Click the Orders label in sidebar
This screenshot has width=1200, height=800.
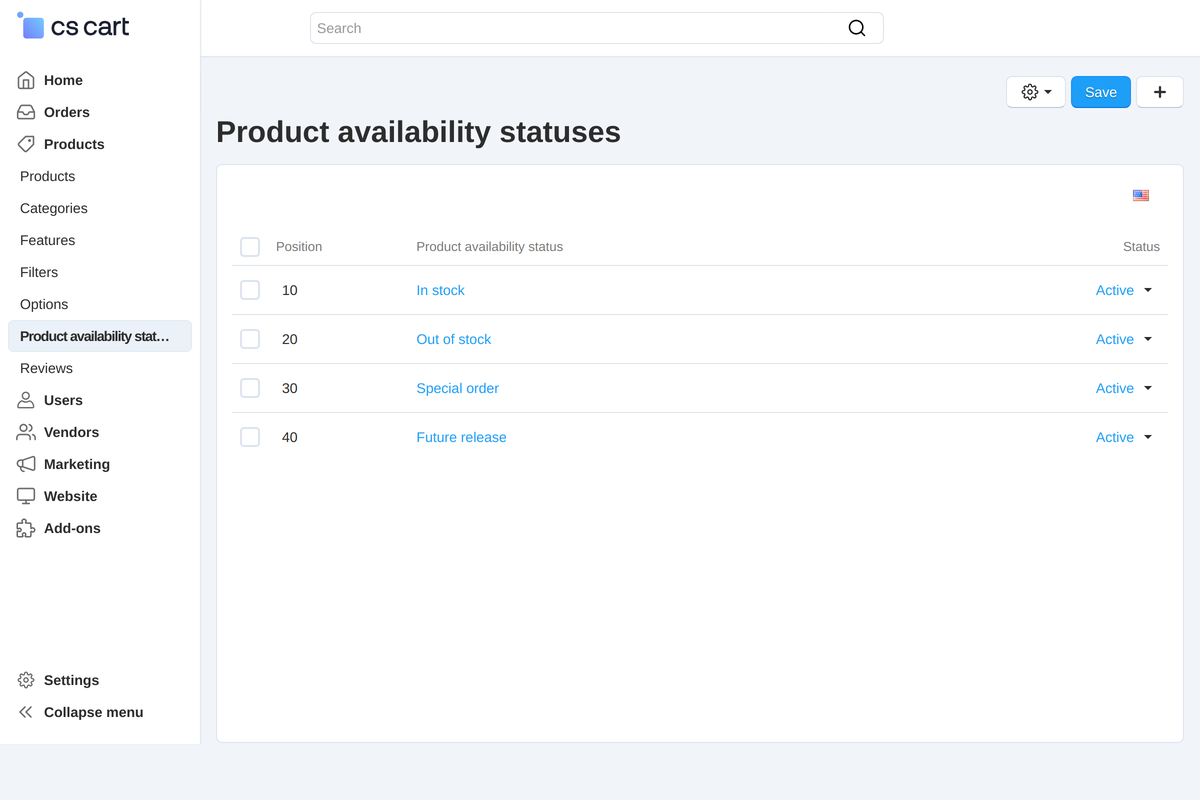[67, 112]
